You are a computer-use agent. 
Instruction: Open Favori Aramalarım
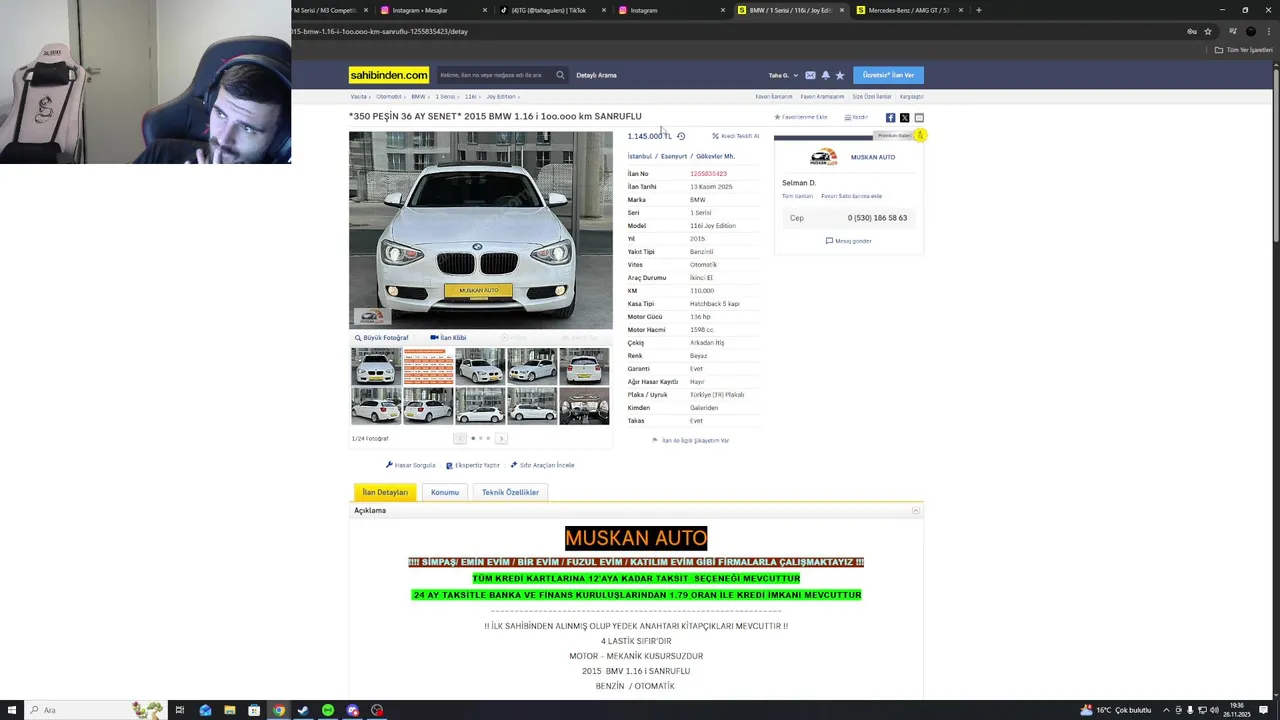822,97
